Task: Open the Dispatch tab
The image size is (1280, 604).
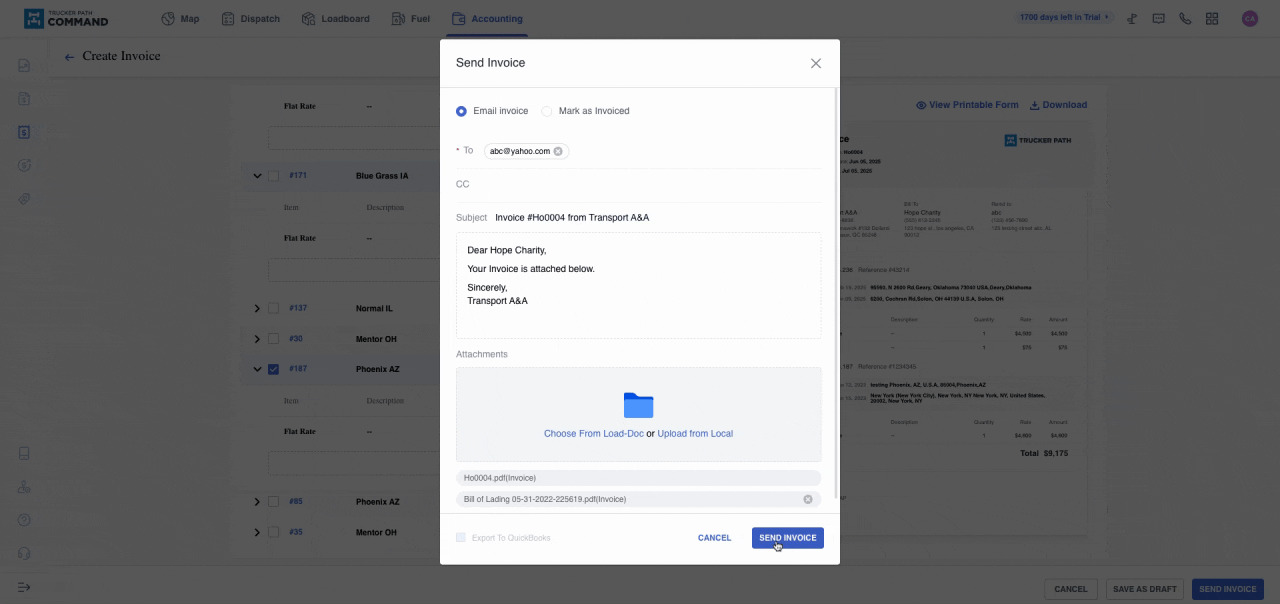Action: [x=250, y=18]
